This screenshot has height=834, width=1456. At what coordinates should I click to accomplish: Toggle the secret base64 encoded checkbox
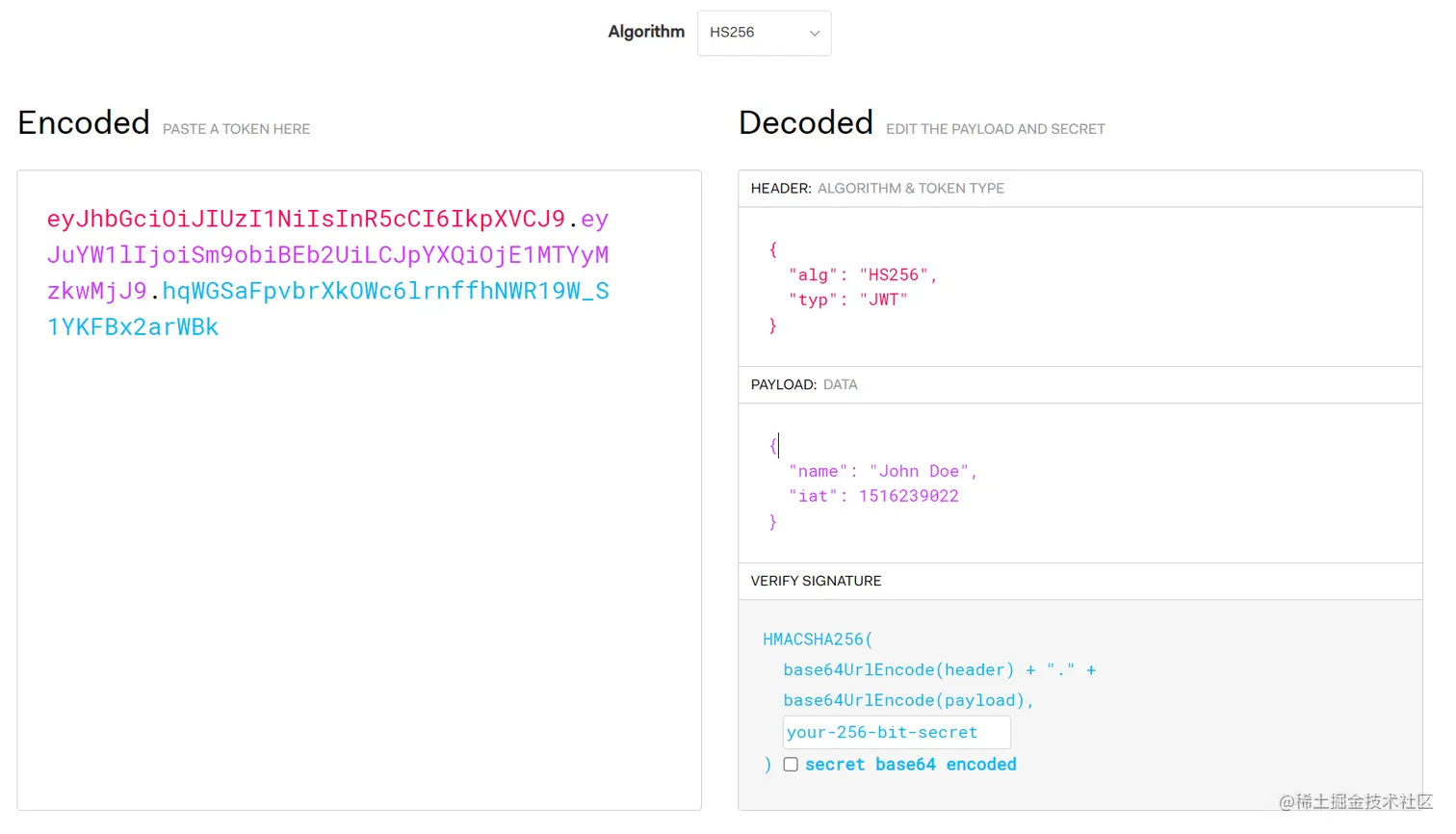coord(791,765)
